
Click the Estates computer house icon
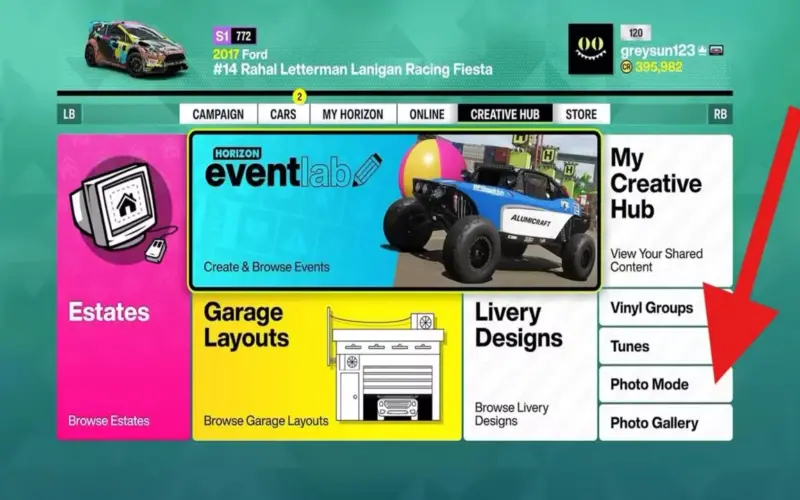(122, 210)
